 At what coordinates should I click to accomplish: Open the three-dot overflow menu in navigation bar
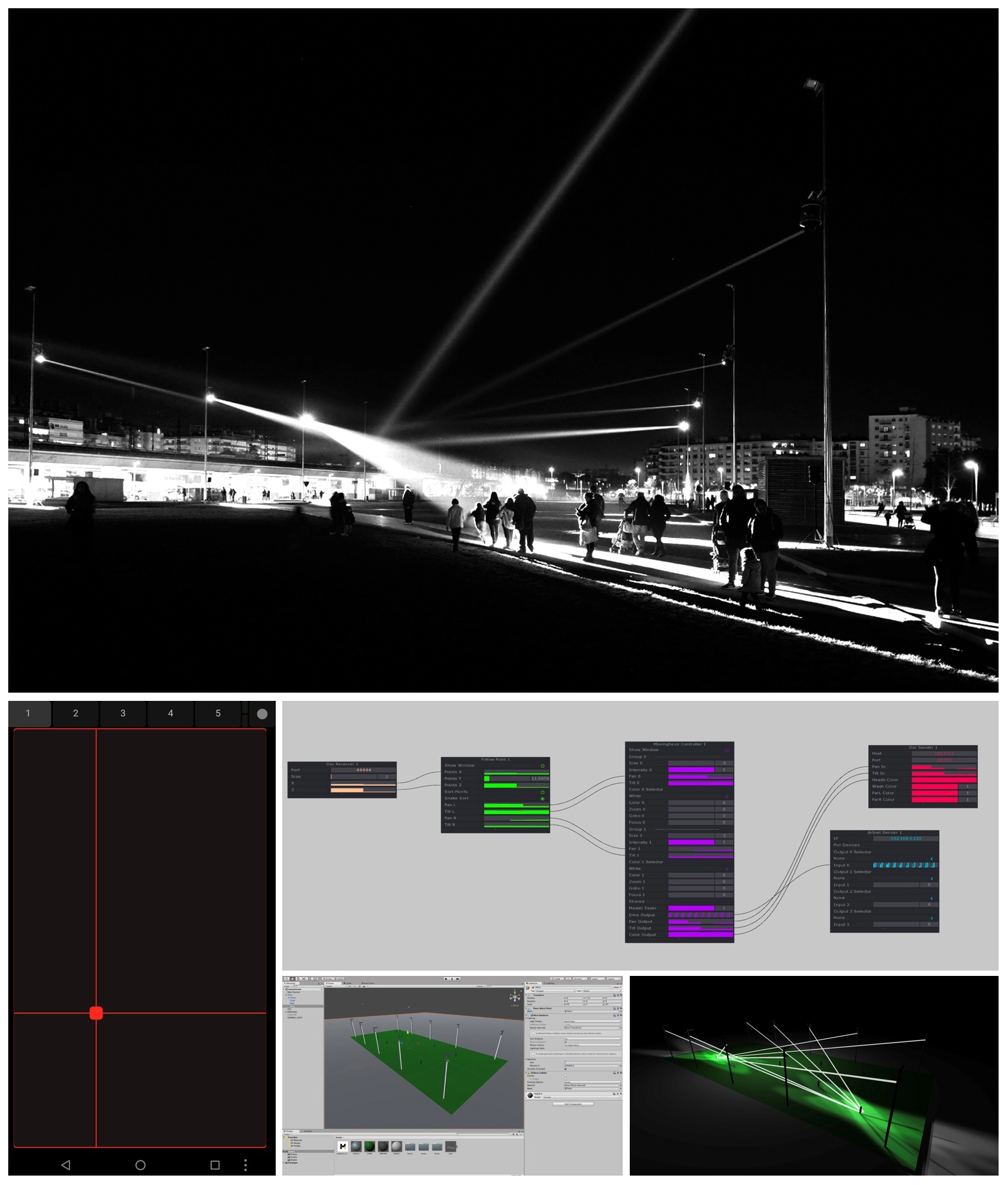(x=246, y=1165)
